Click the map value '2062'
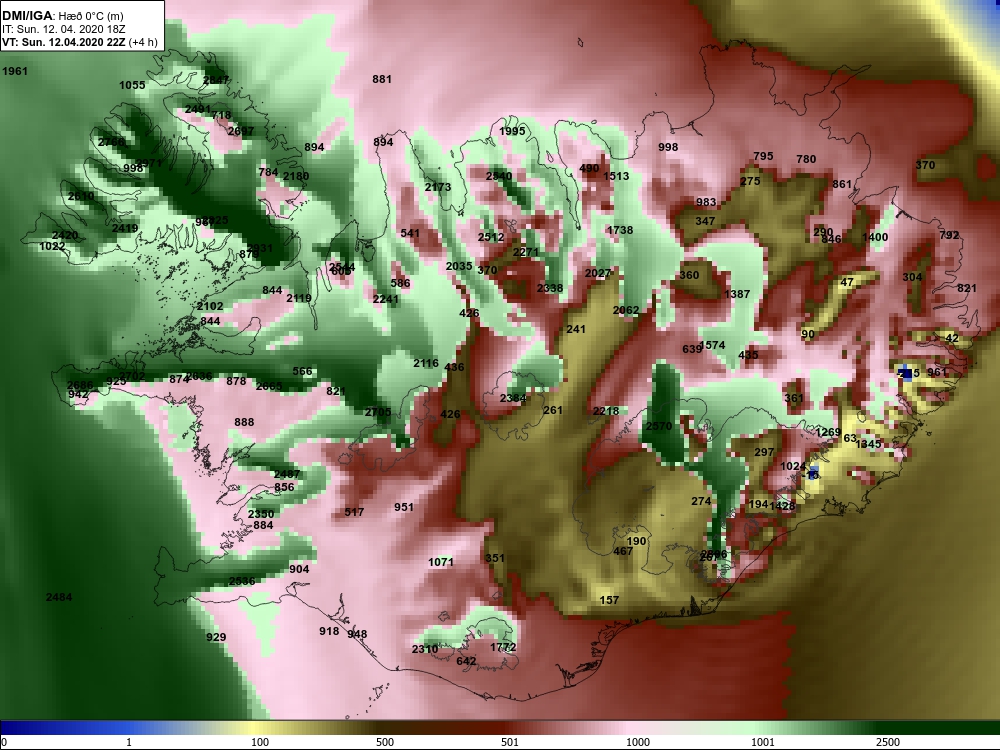 click(626, 310)
